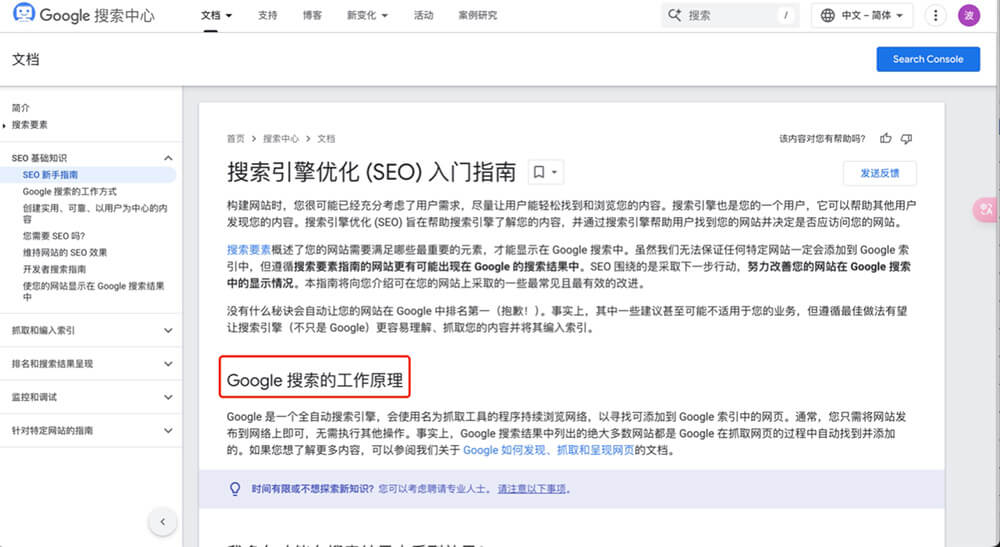Open the 文档 top navigation dropdown

[216, 15]
